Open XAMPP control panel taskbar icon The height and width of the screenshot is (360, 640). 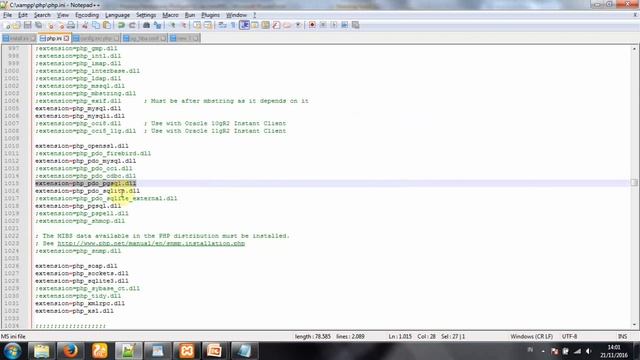pos(187,351)
